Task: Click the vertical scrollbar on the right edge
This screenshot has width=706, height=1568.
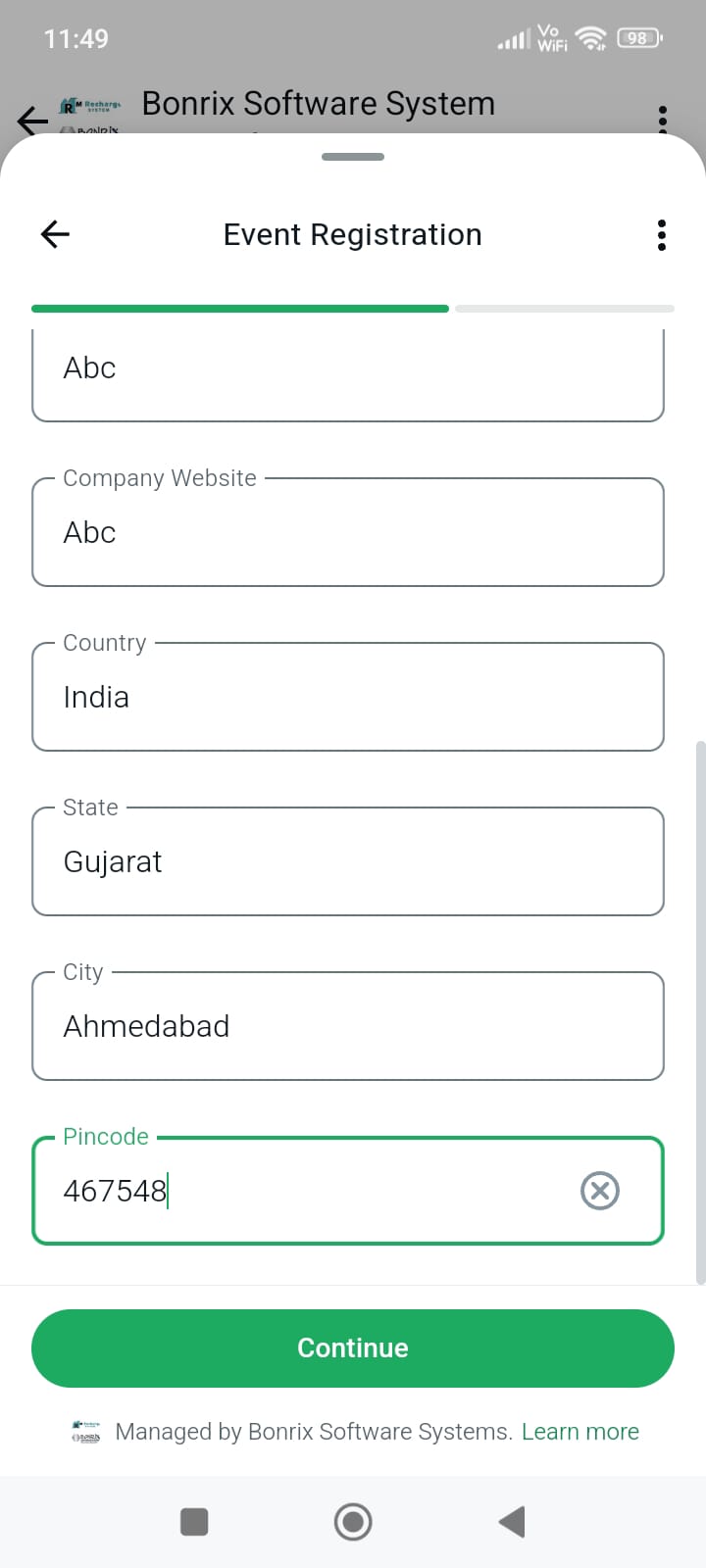Action: coord(700,1009)
